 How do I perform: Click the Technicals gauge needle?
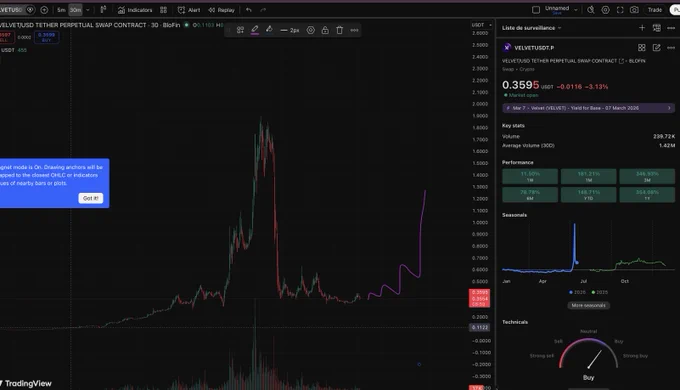coord(595,359)
